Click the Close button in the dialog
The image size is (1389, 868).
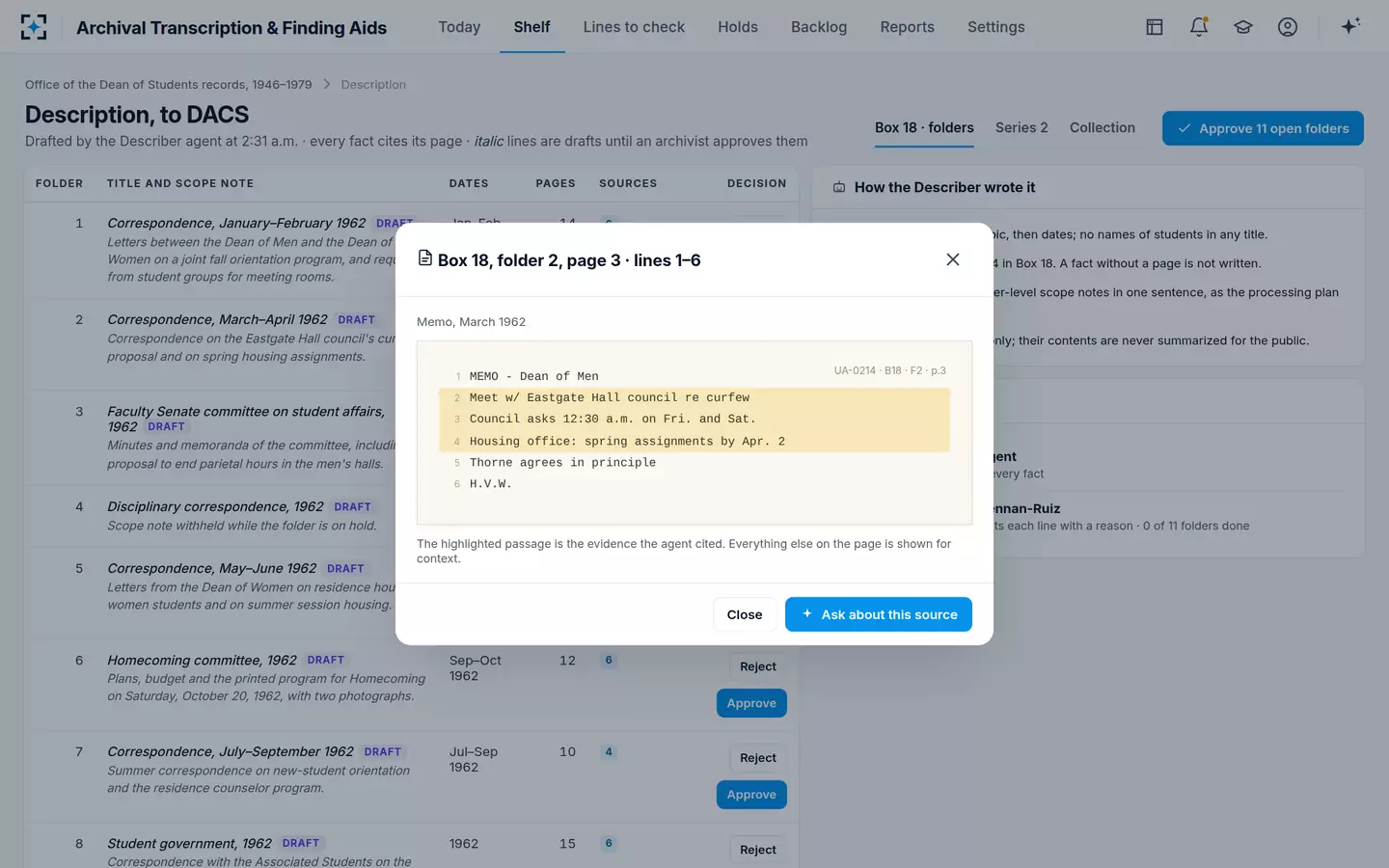point(745,614)
